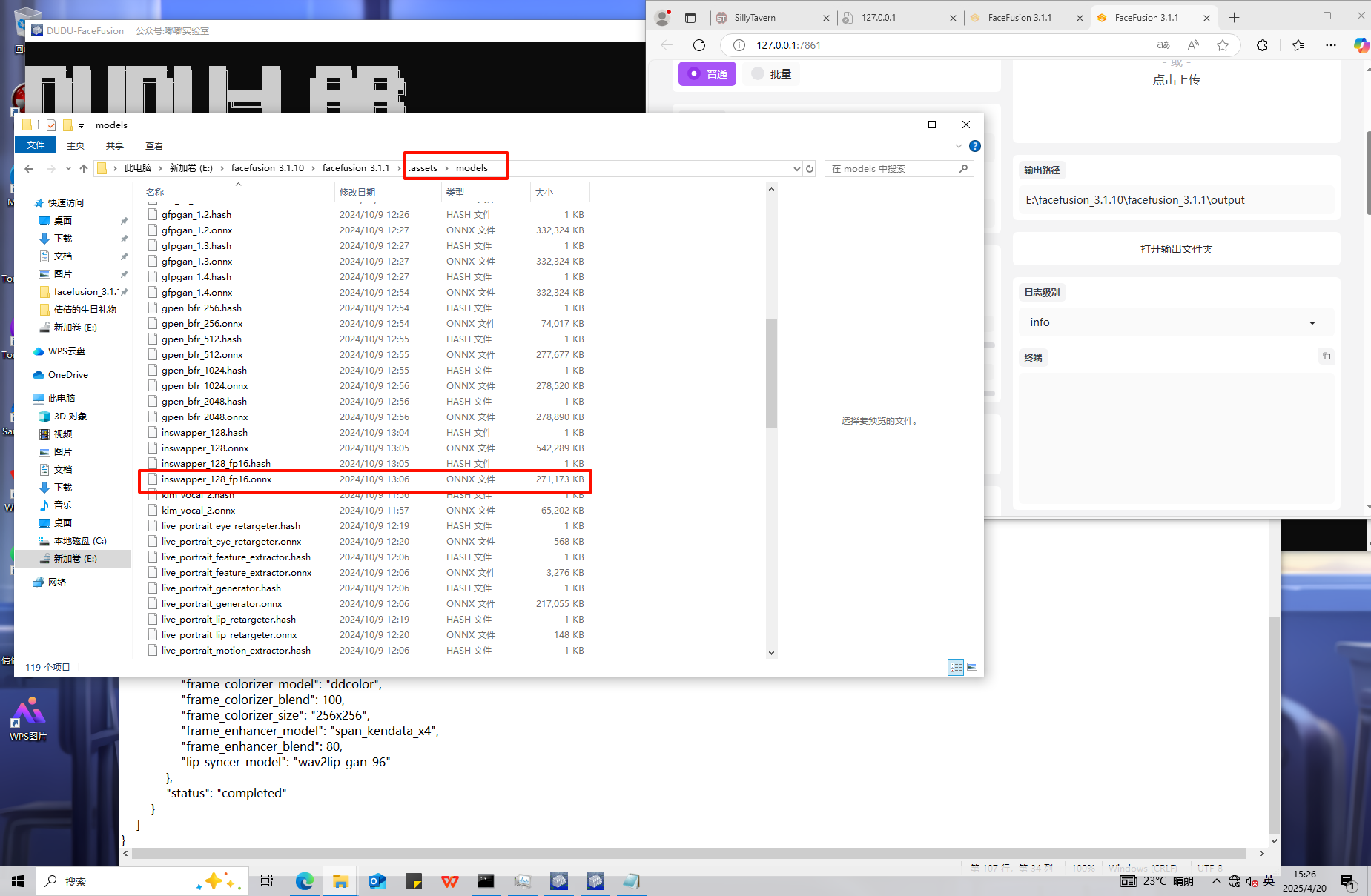
Task: Expand the Explorer ribbon chevron
Action: (x=958, y=146)
